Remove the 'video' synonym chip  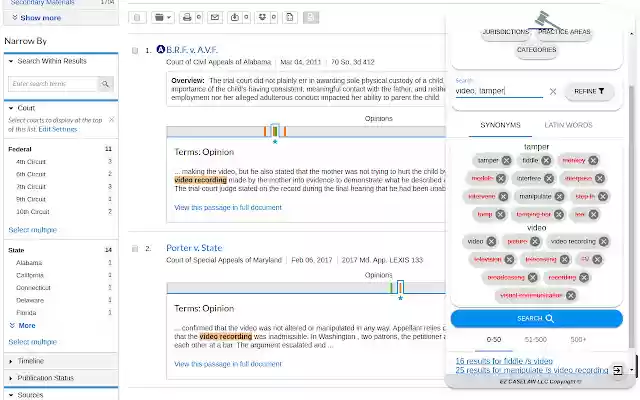[491, 242]
